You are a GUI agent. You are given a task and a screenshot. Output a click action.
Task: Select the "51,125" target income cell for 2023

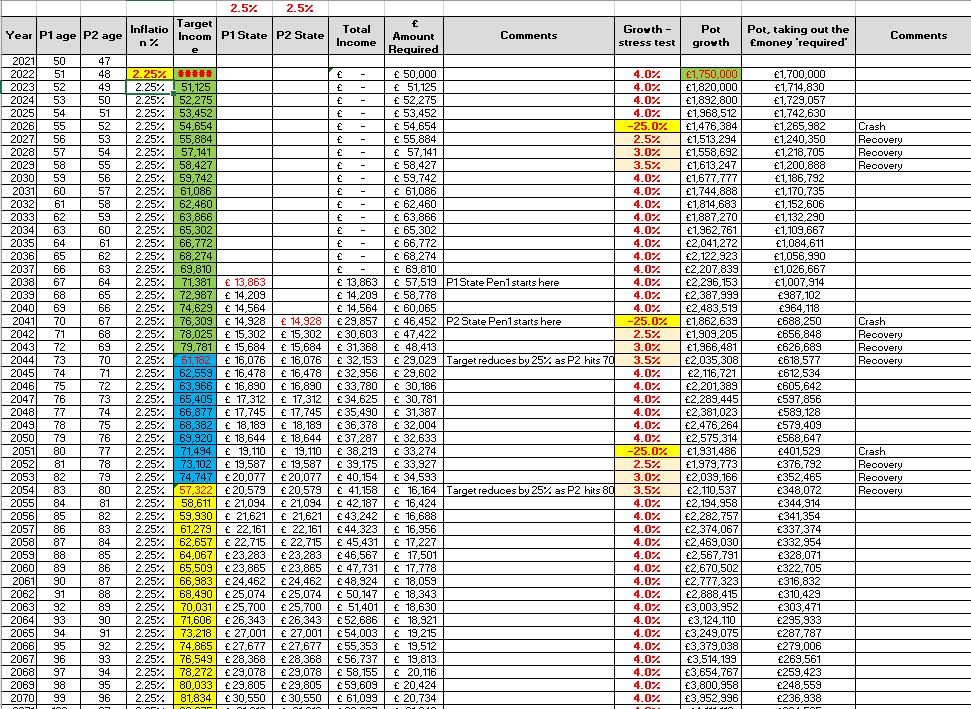click(x=195, y=87)
